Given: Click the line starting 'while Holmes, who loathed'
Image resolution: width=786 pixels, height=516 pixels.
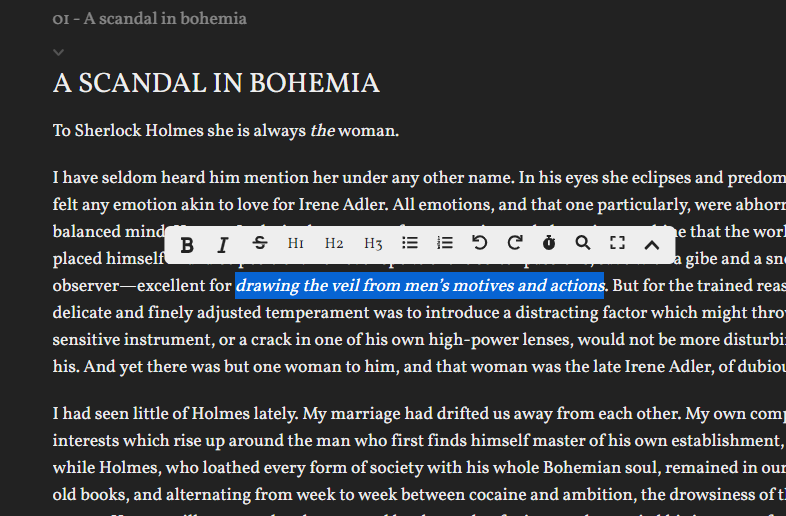Looking at the screenshot, I should click(419, 467).
